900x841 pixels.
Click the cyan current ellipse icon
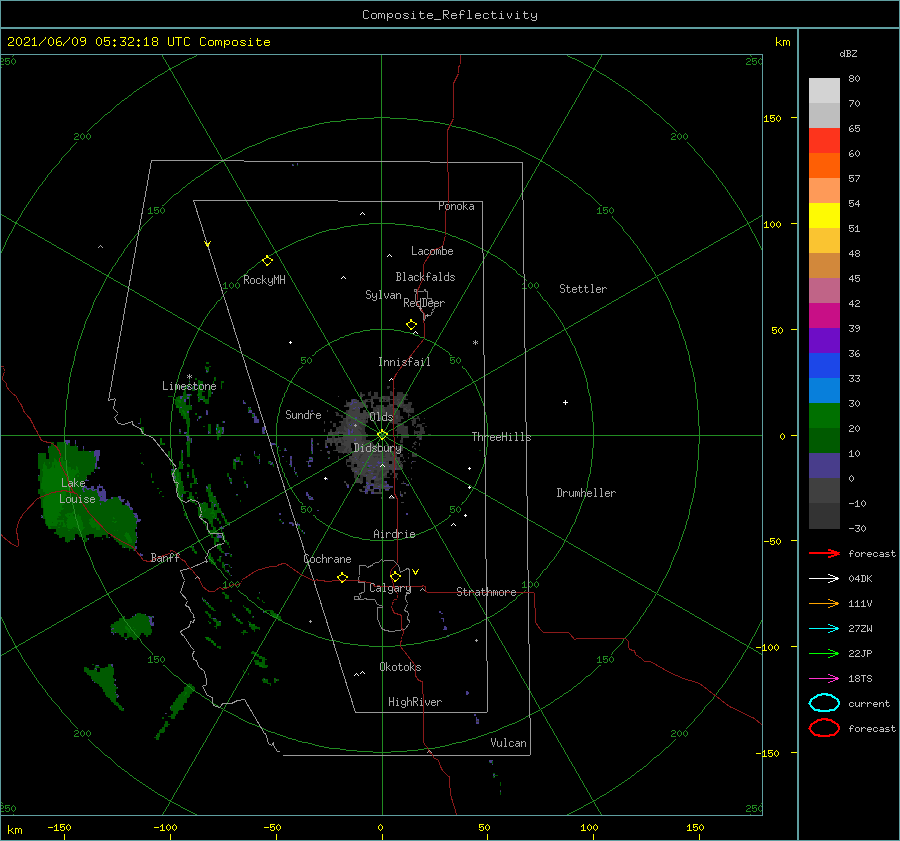tap(824, 703)
